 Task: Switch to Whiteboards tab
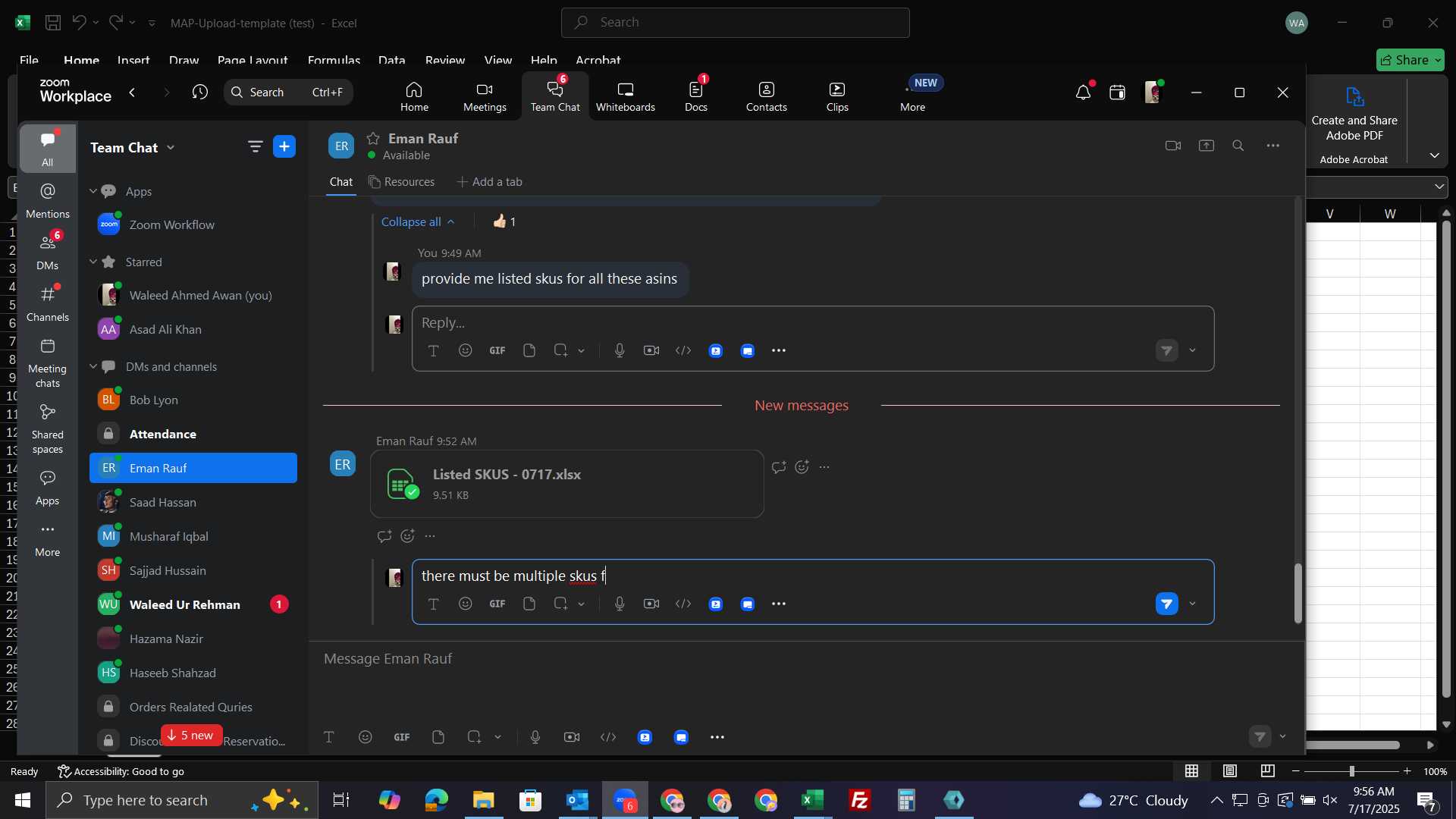625,96
